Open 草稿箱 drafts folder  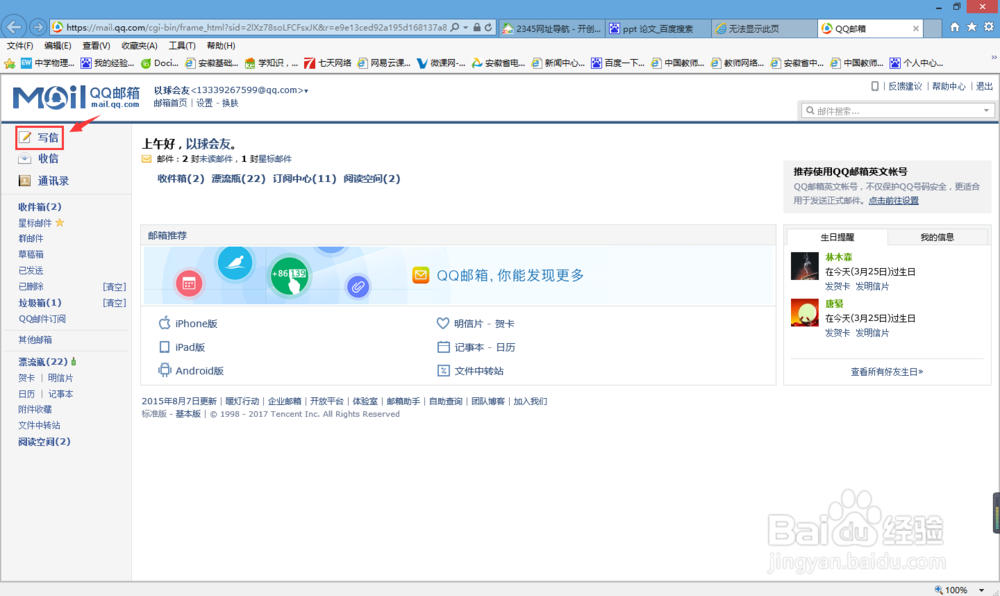tap(31, 254)
